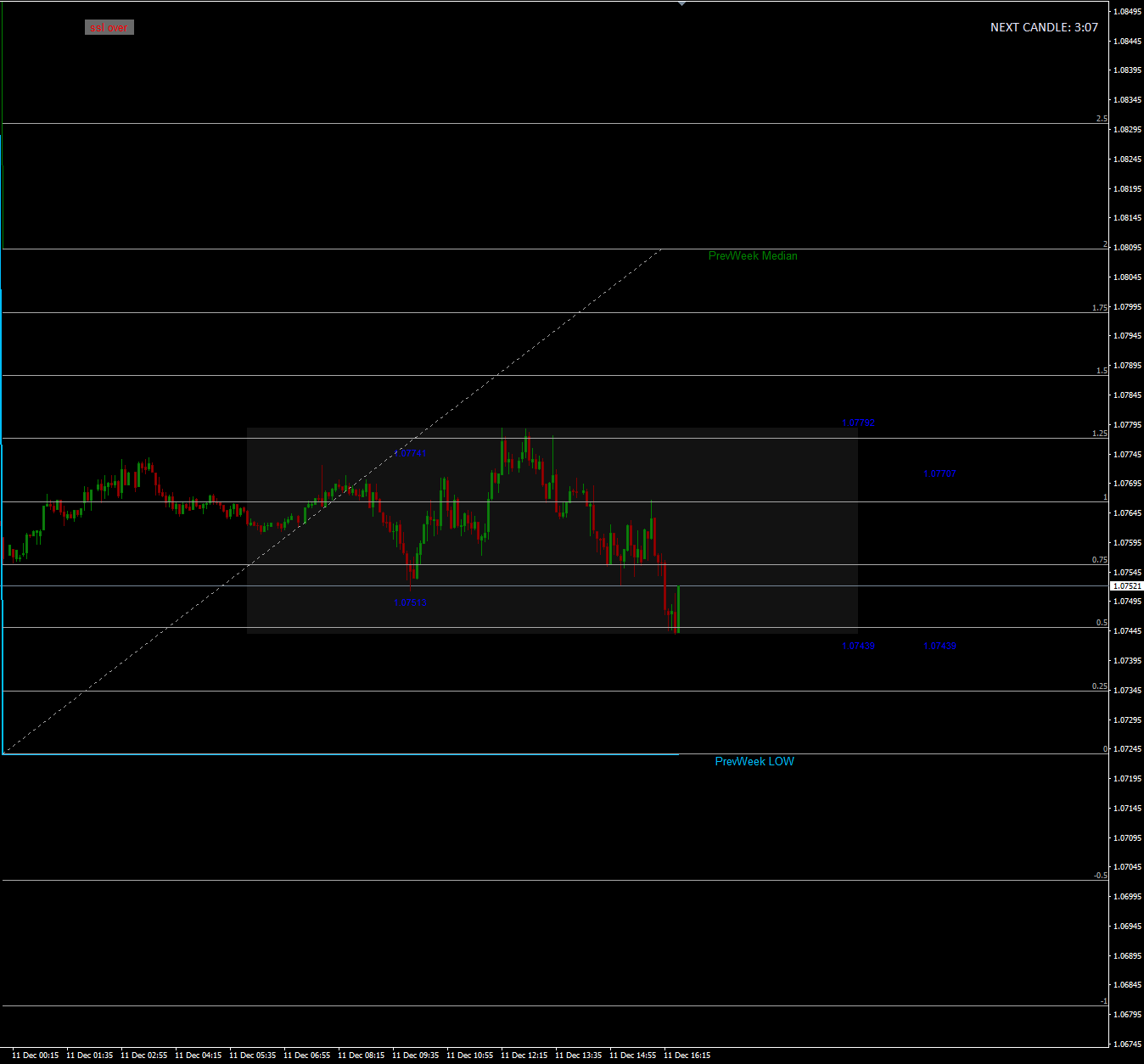This screenshot has height=1064, width=1144.
Task: Click the 1.5 Fibonacci level label
Action: coord(1102,371)
